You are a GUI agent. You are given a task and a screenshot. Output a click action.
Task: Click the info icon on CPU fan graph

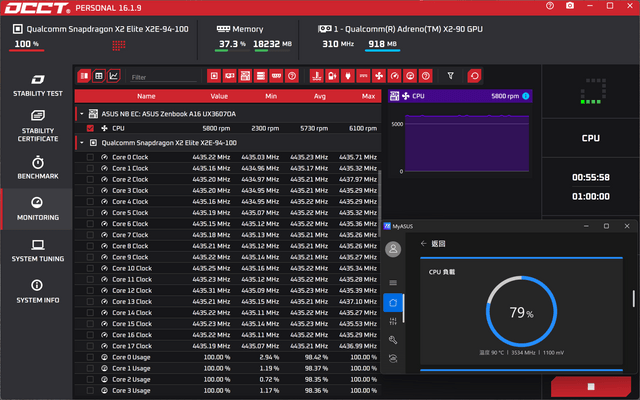pos(526,96)
